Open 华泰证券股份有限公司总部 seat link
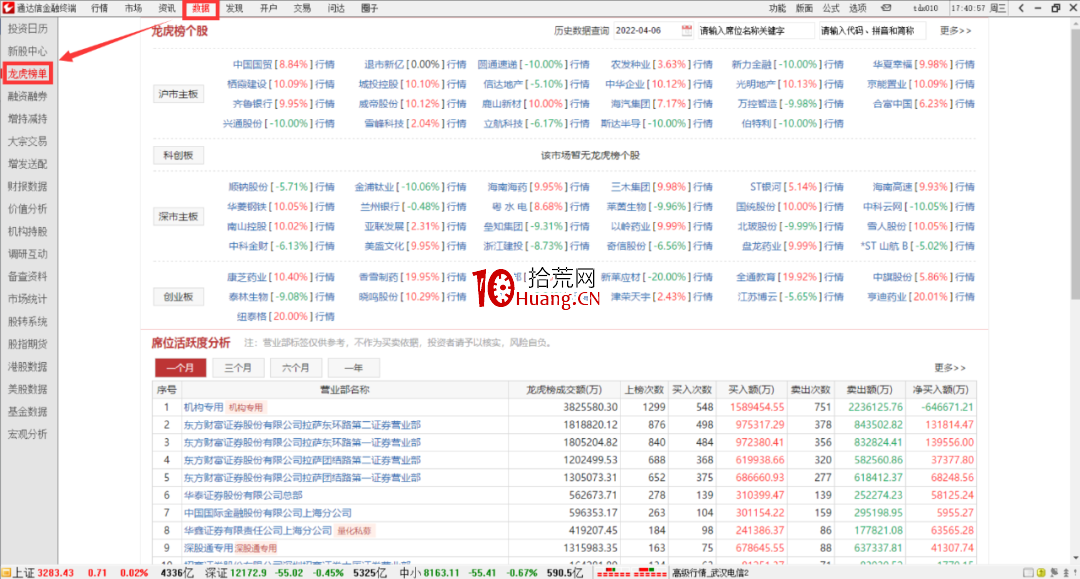Screen dimensions: 1080x579 (x=242, y=496)
